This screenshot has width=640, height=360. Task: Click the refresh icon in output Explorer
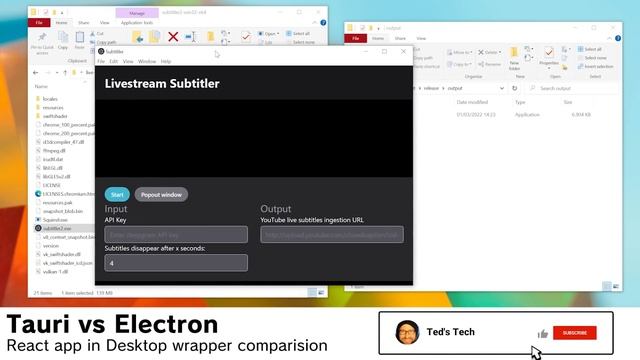(x=515, y=88)
